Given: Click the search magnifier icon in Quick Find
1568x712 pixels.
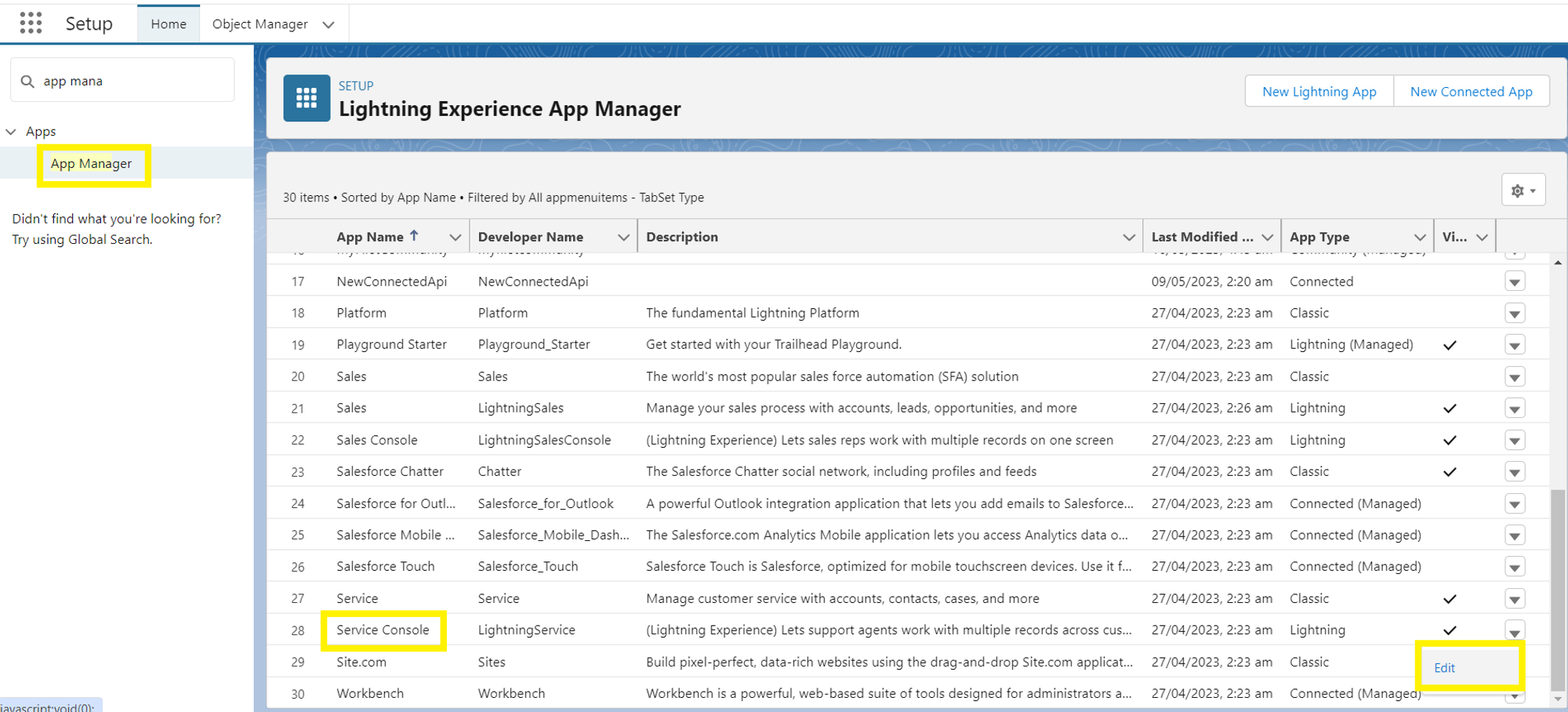Looking at the screenshot, I should point(27,82).
